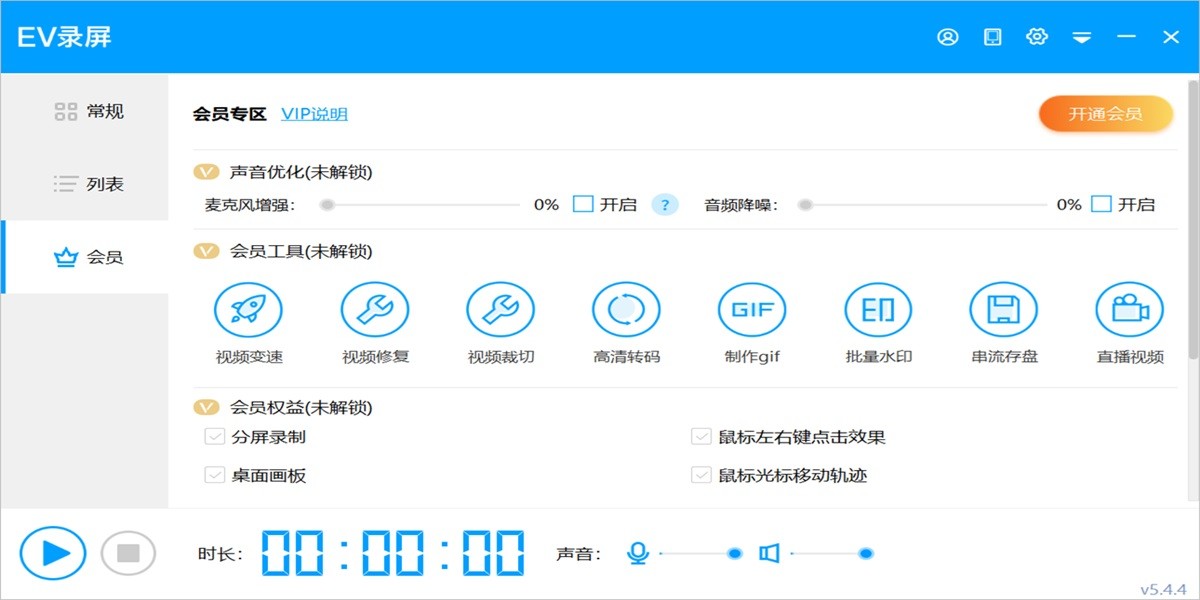Open the VIP说明 link

click(x=313, y=113)
